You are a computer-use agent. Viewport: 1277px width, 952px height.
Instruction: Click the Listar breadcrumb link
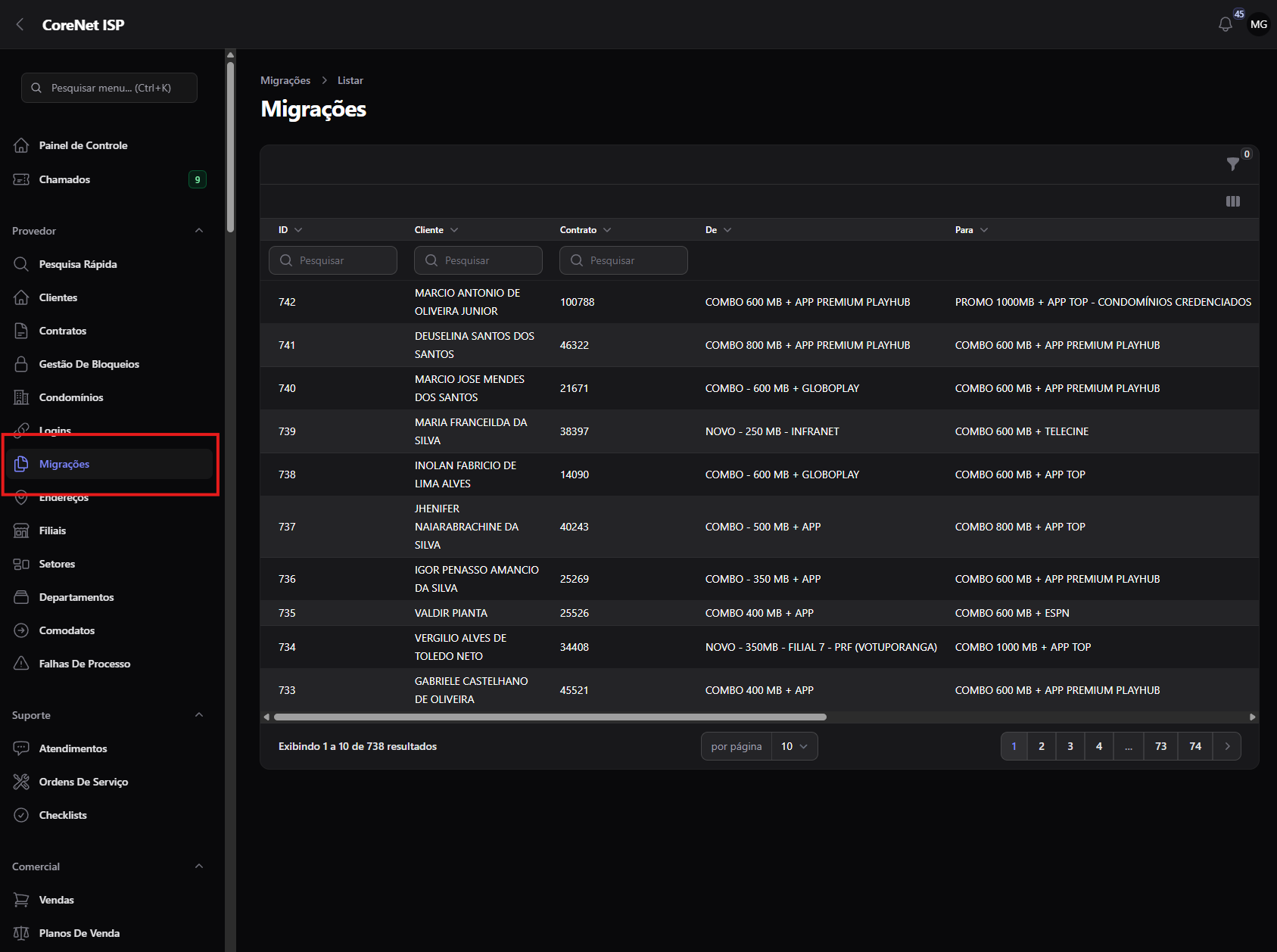350,80
